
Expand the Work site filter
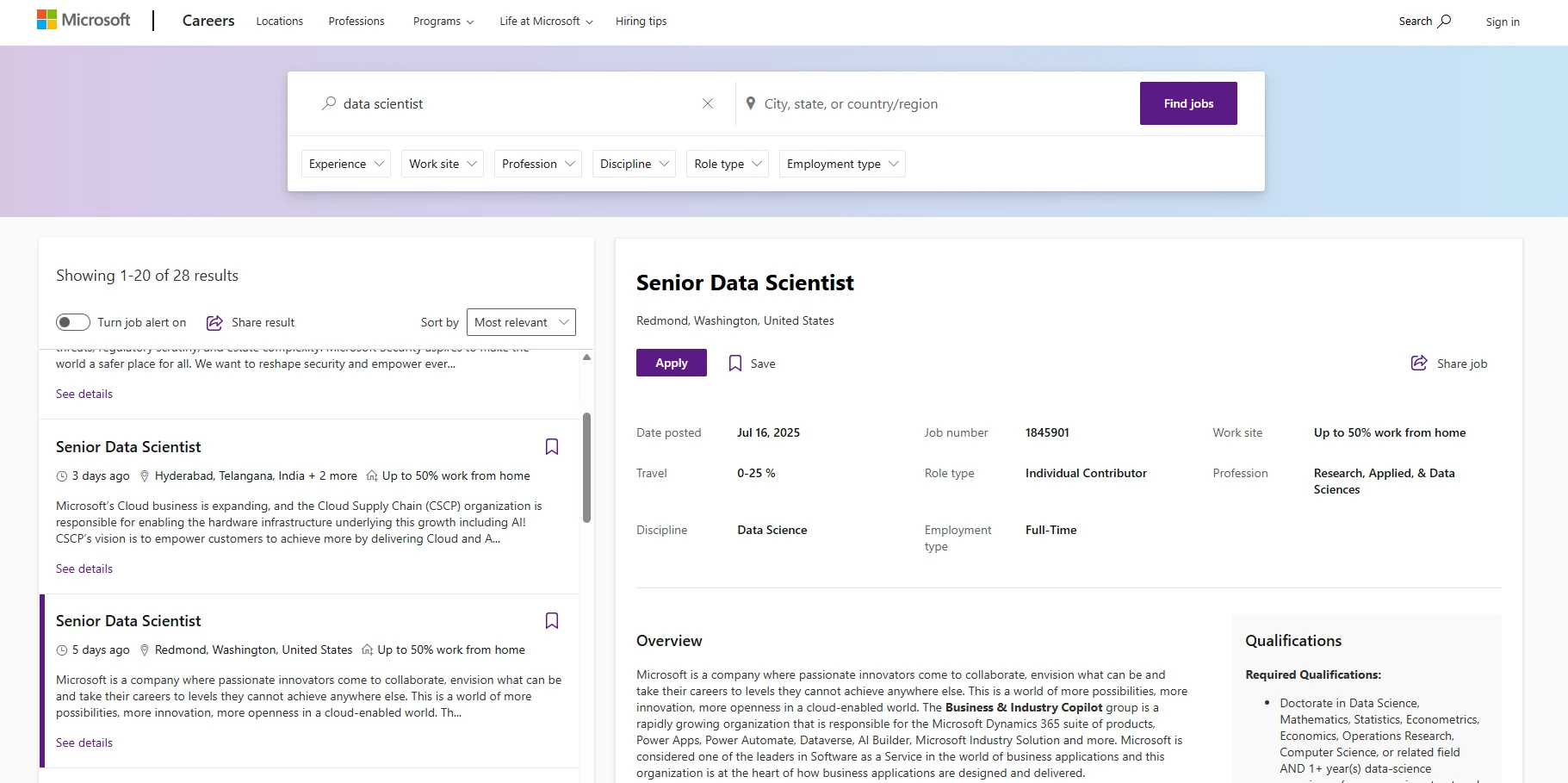pos(443,164)
